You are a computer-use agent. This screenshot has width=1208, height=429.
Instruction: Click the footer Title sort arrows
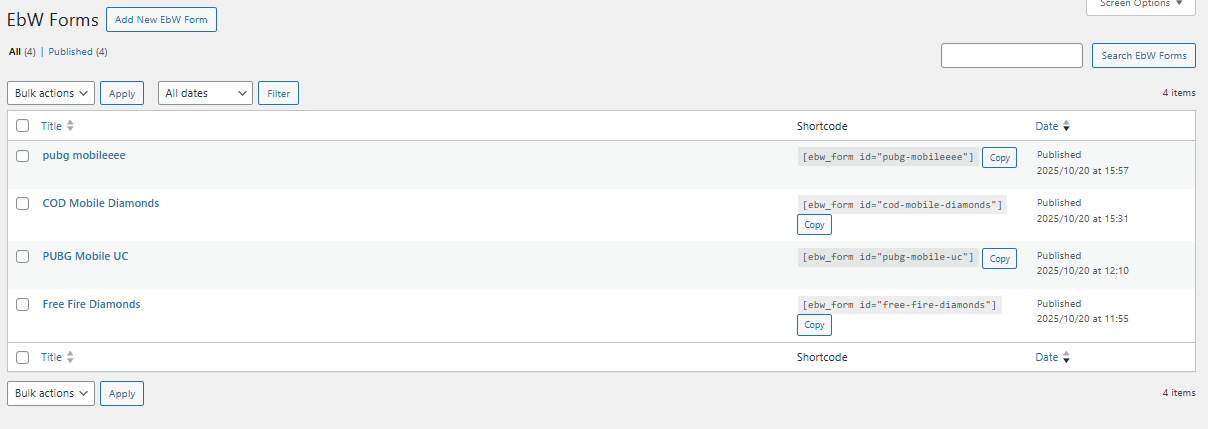coord(70,357)
